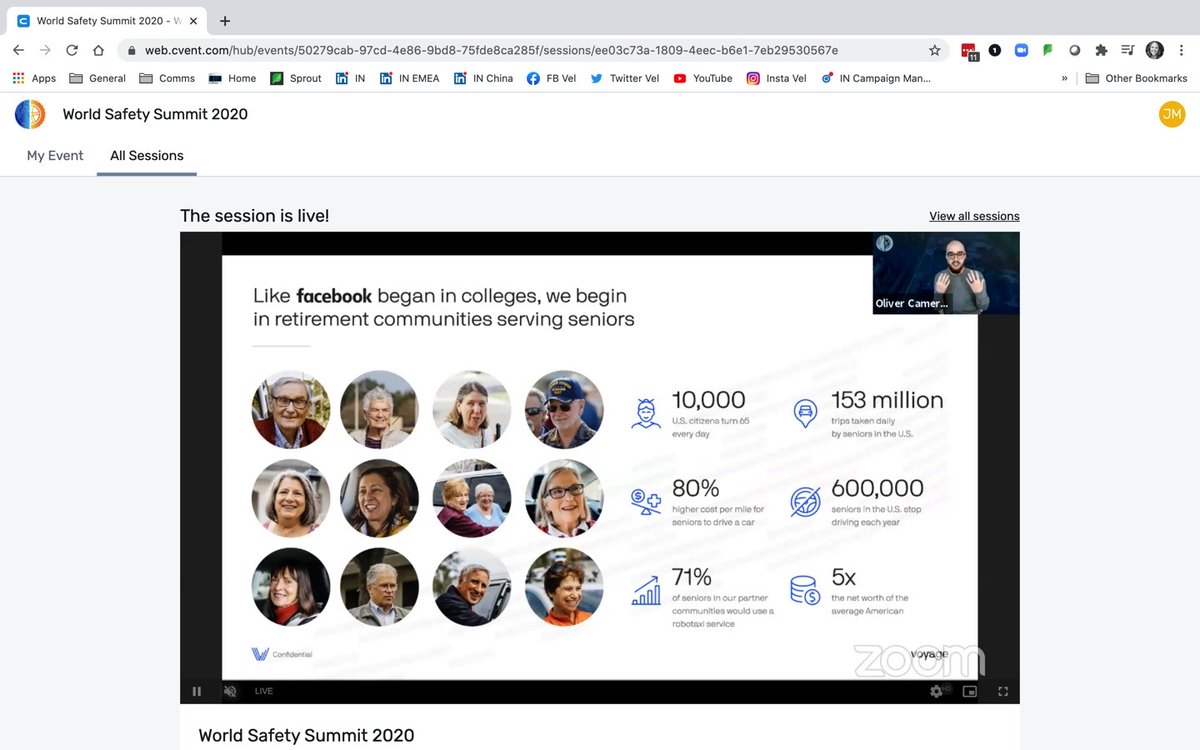Open the YouTube bookmark

tap(703, 78)
